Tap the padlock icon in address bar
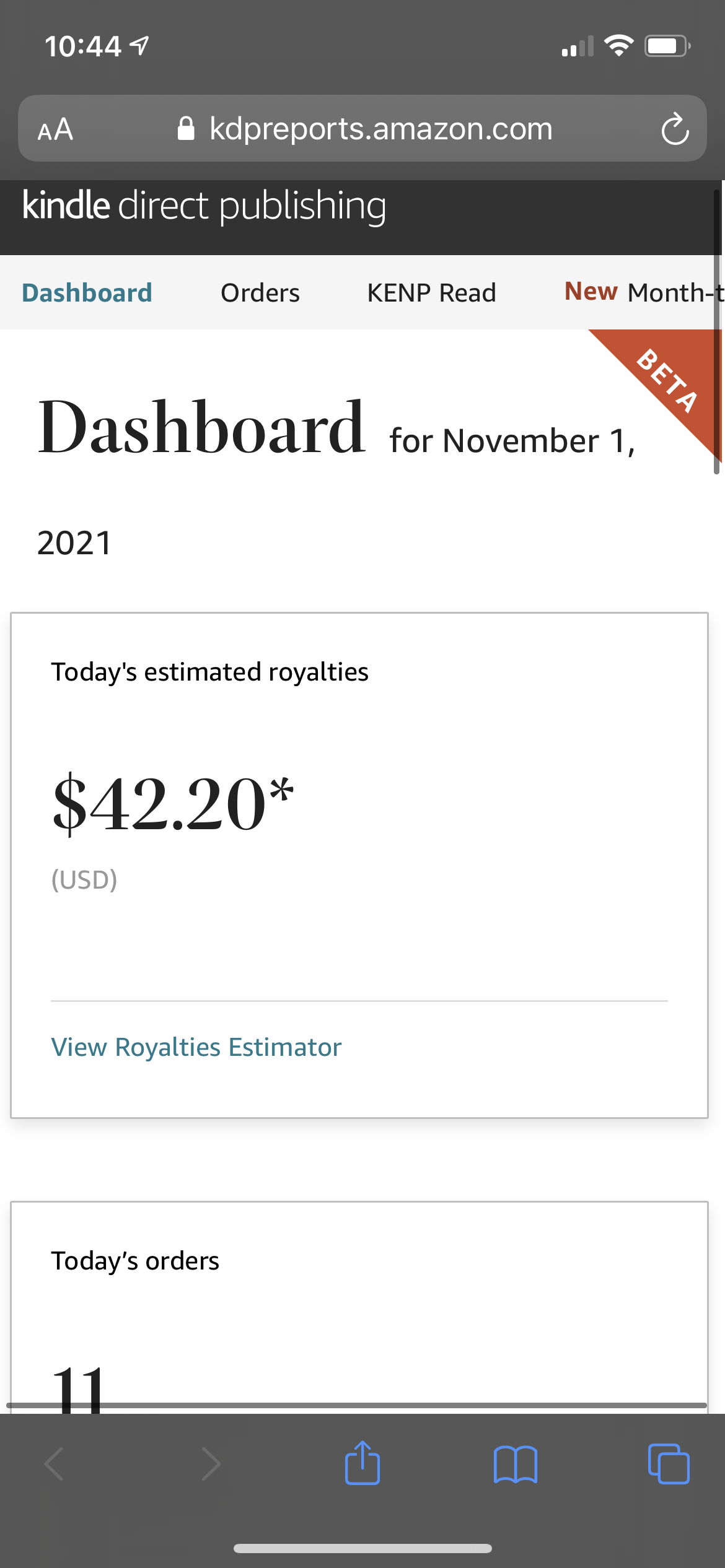 [186, 129]
